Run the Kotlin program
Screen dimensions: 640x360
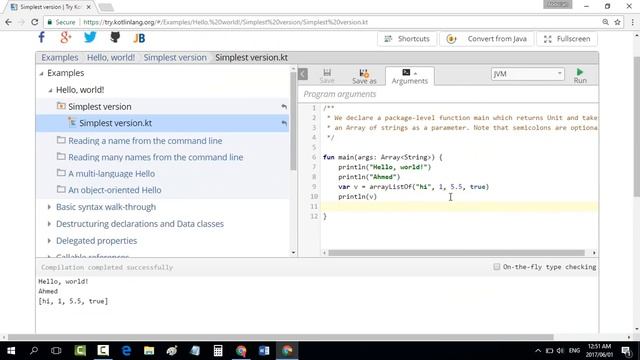pyautogui.click(x=580, y=76)
